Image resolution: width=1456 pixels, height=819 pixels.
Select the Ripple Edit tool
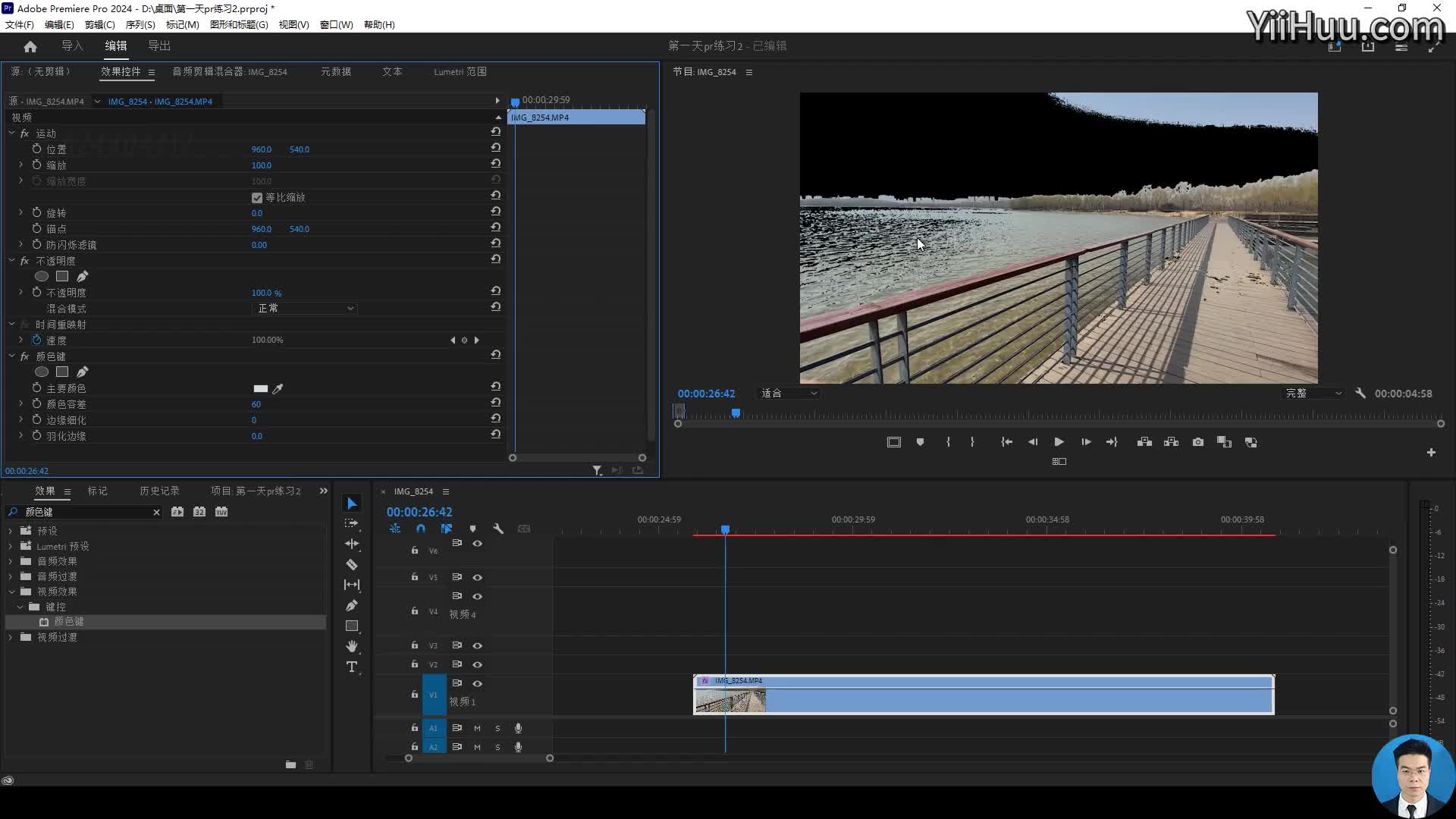[352, 544]
